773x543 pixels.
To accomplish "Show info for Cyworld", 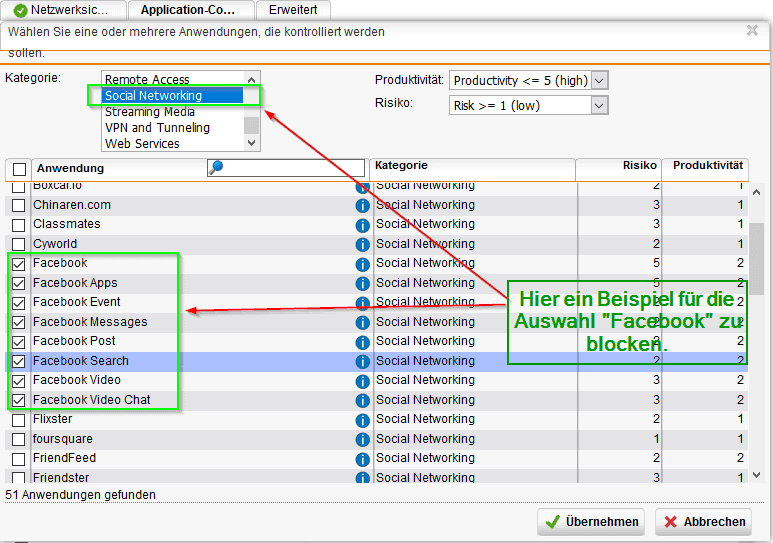I will 362,245.
